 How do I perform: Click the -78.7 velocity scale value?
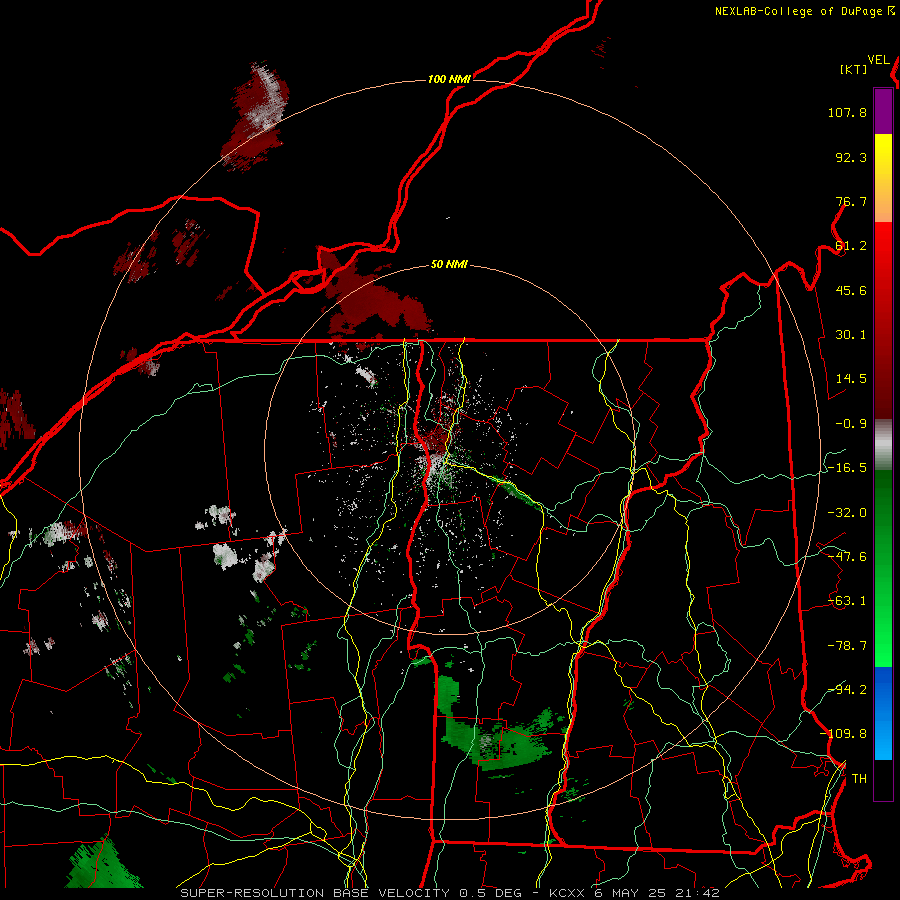tap(847, 646)
